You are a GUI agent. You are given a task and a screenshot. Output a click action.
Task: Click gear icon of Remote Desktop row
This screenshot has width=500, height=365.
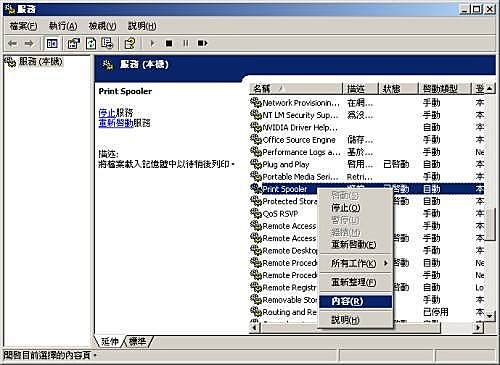256,251
